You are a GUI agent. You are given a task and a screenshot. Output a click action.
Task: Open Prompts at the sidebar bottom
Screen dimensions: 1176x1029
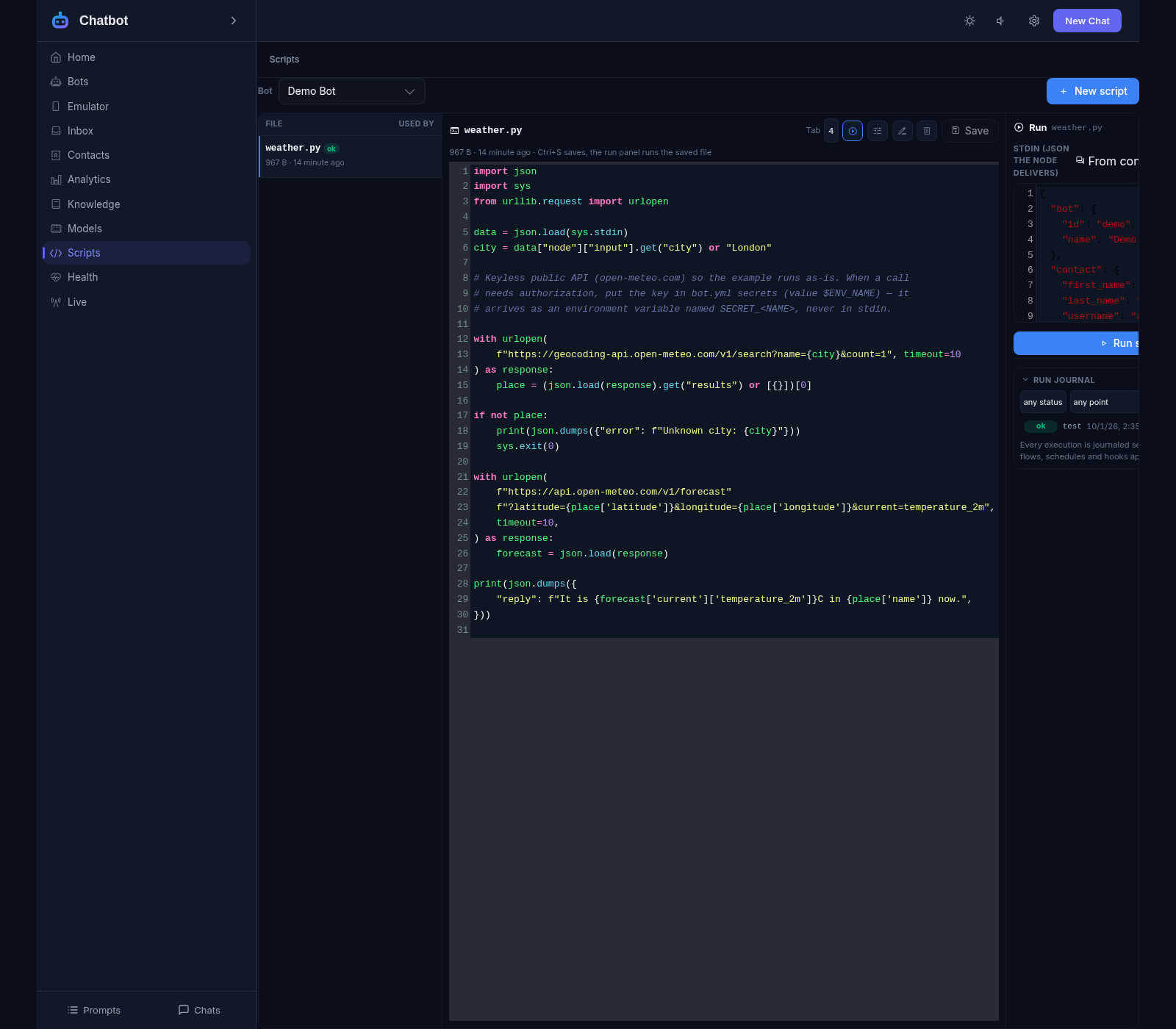93,1010
